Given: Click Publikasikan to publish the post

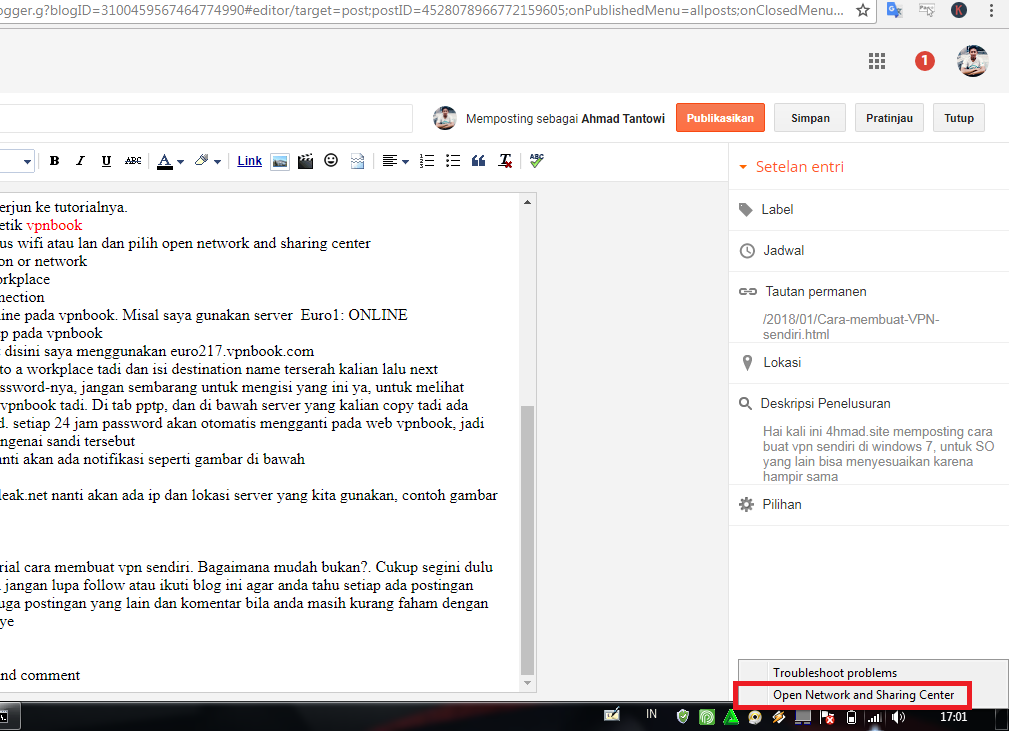Looking at the screenshot, I should [x=720, y=118].
